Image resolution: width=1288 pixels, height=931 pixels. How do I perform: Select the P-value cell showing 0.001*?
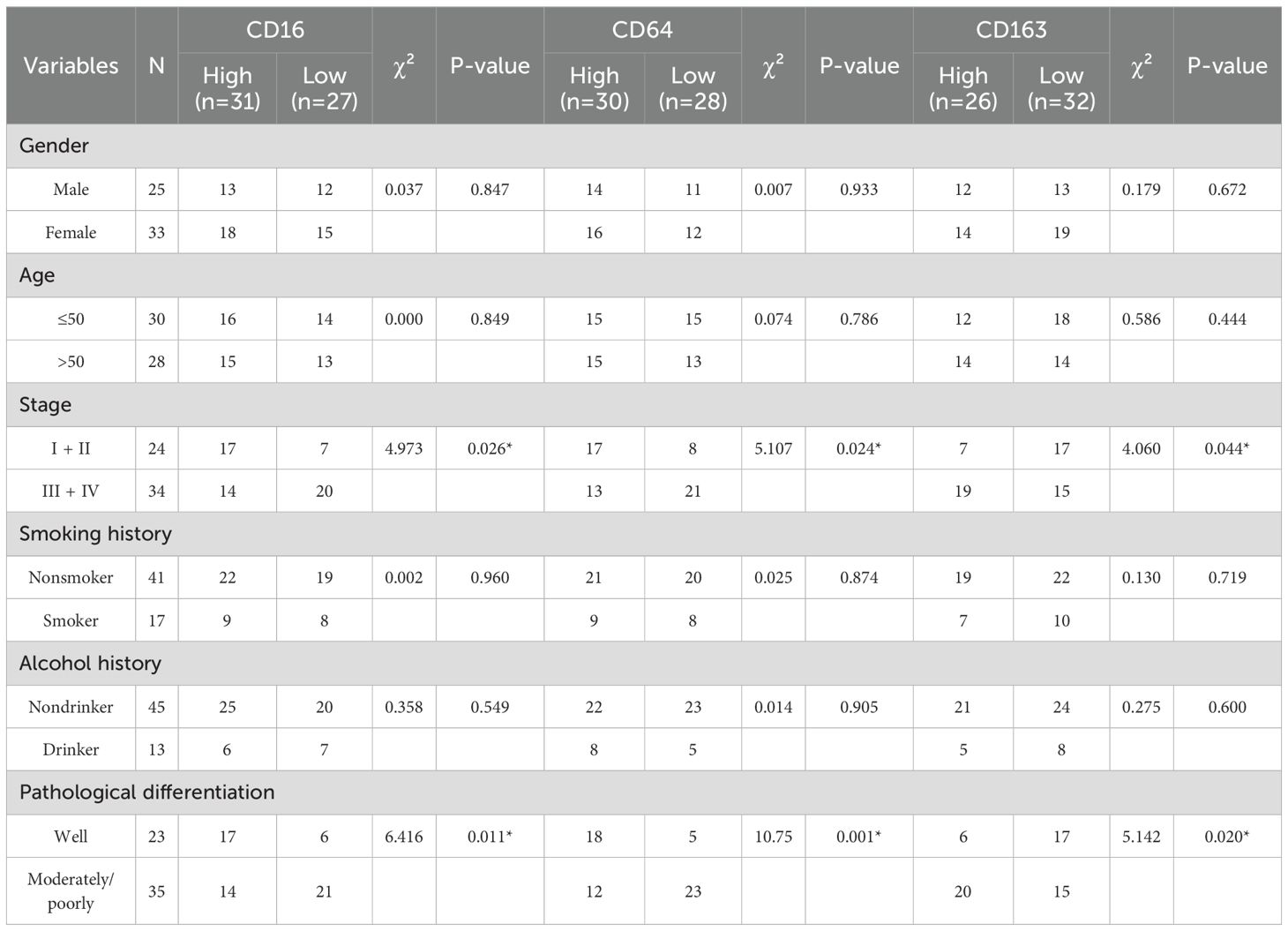858,837
